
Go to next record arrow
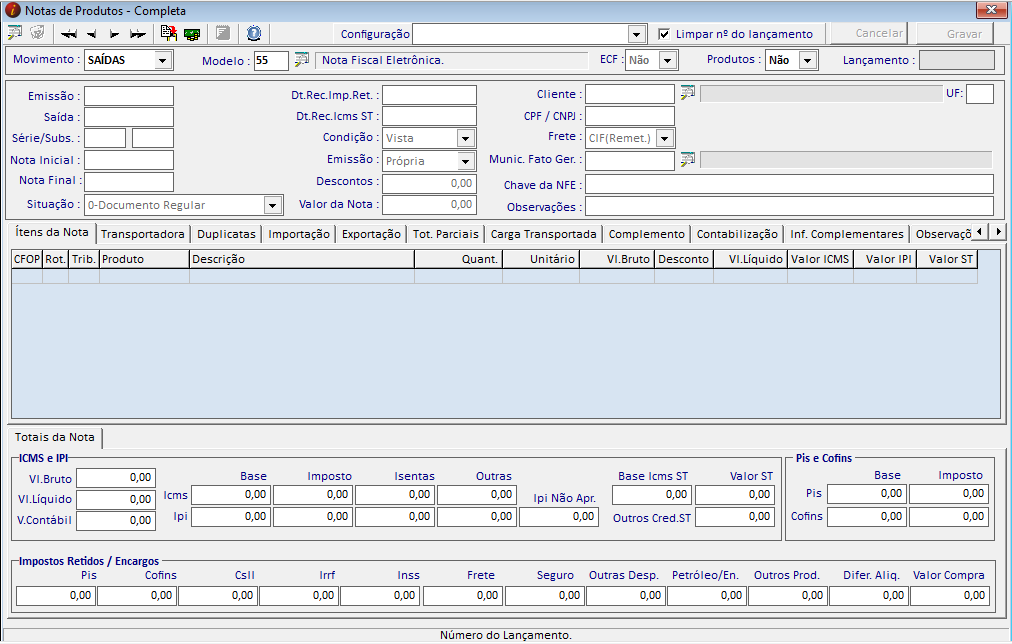pos(114,34)
